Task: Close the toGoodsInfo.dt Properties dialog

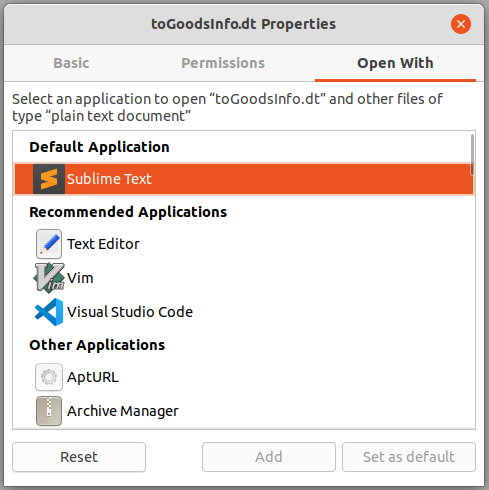Action: click(461, 24)
